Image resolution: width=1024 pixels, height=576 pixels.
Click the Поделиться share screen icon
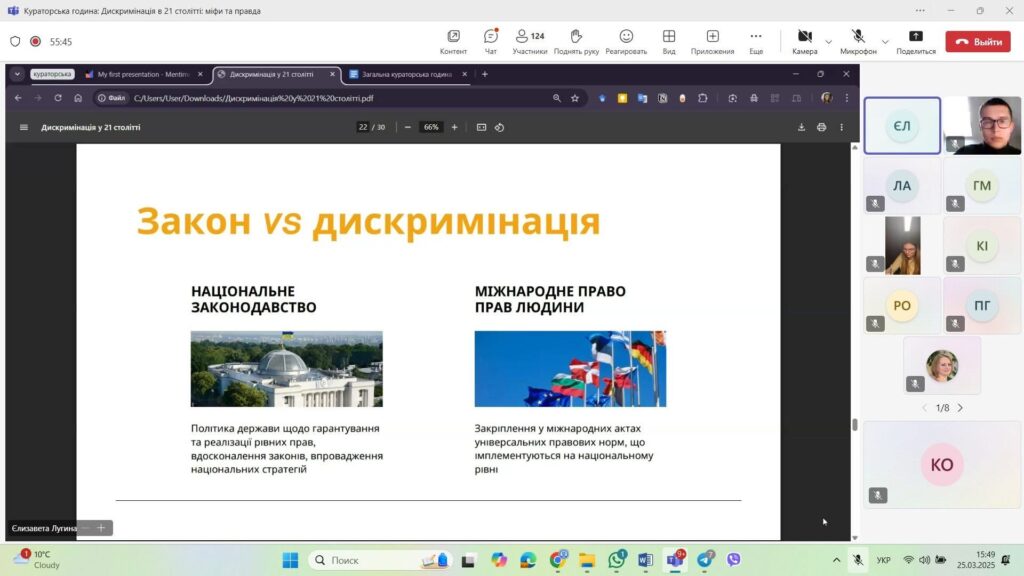tap(915, 41)
